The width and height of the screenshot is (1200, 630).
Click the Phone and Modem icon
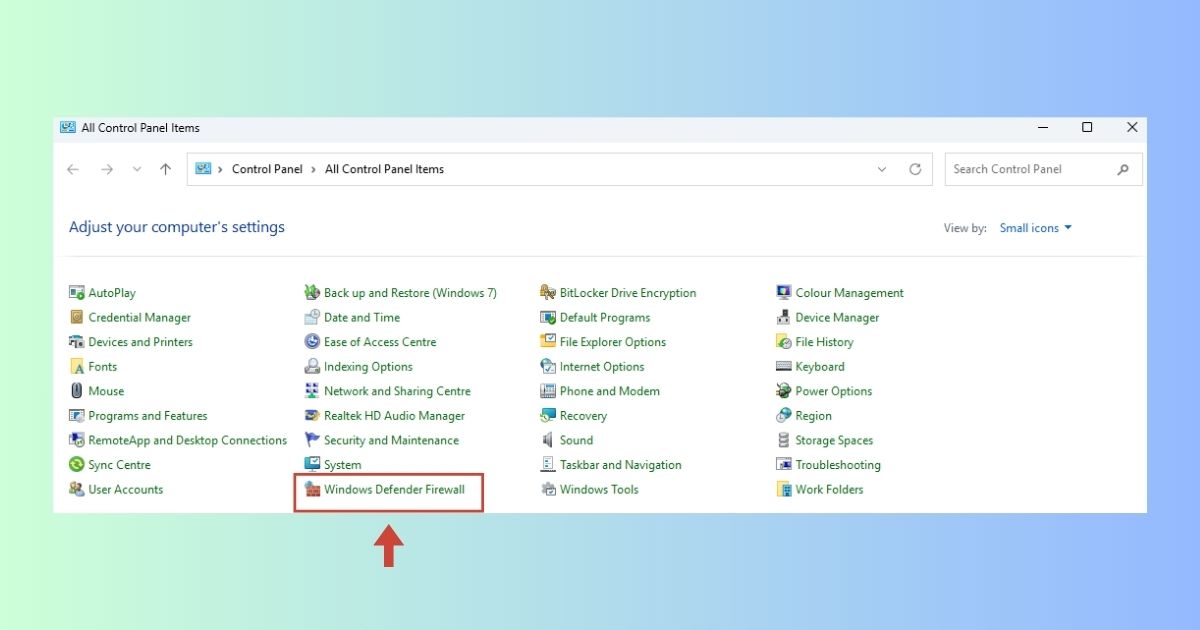[548, 391]
